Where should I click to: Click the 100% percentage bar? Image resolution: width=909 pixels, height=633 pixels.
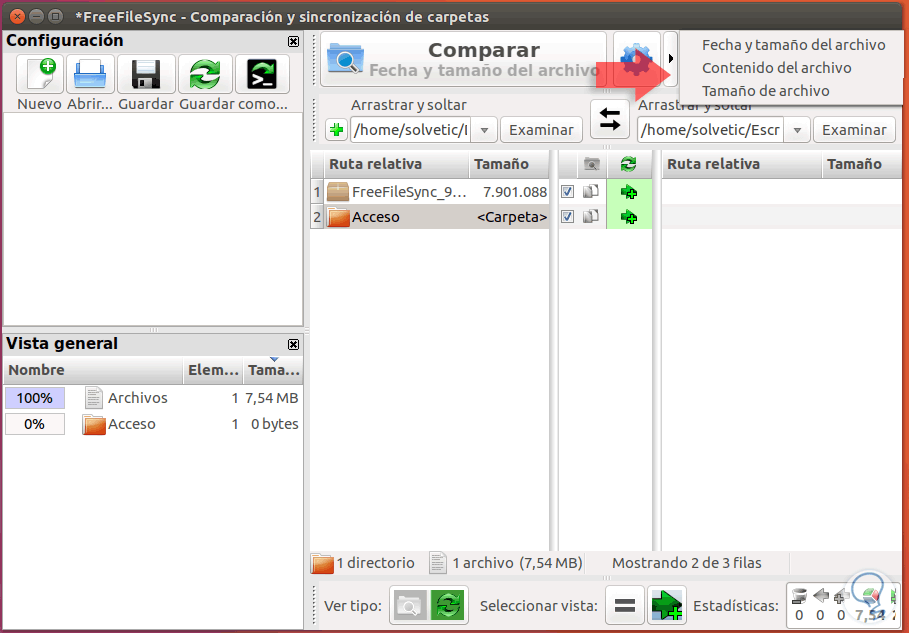[35, 398]
